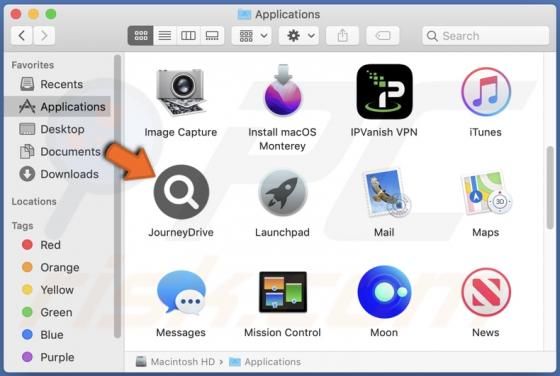560x376 pixels.
Task: Click the Share toolbar button
Action: click(342, 35)
